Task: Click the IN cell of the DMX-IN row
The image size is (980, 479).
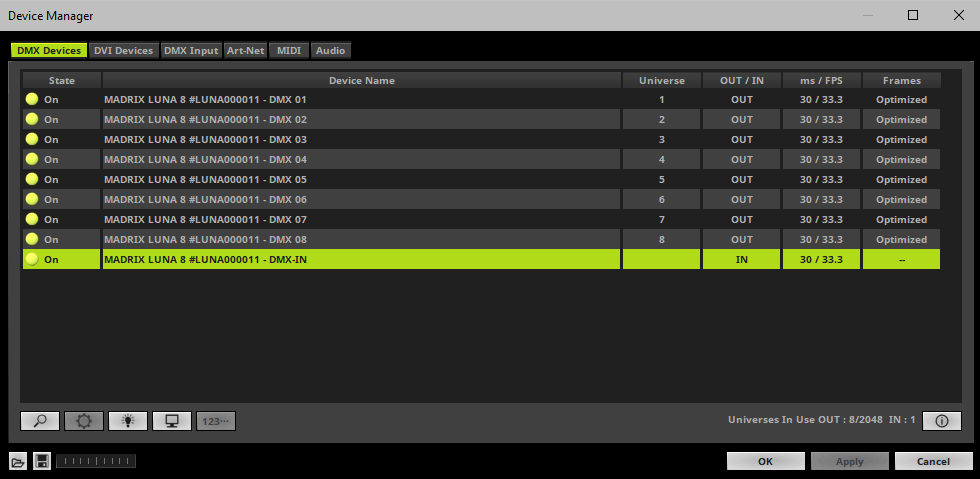Action: coord(742,260)
